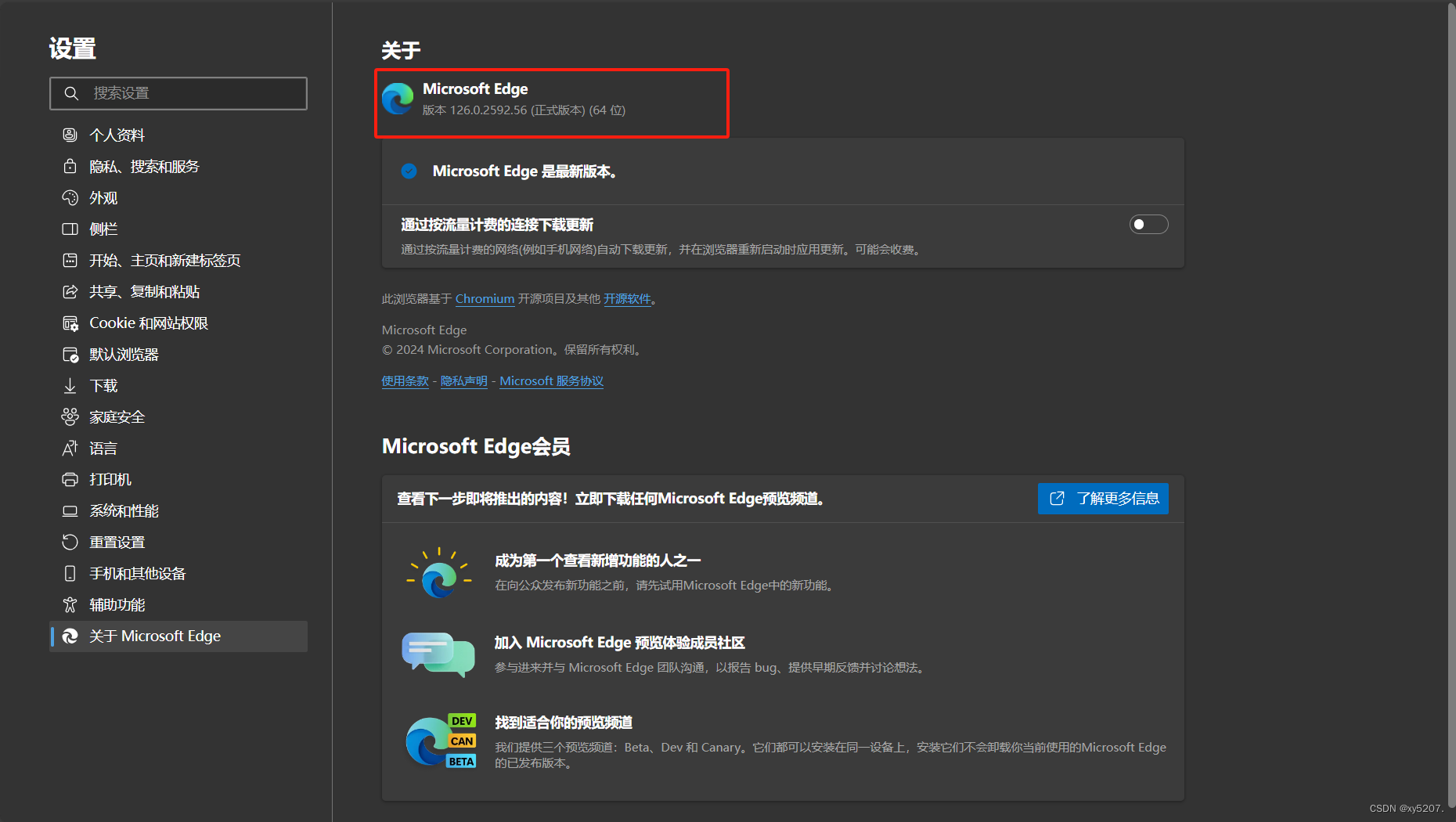Image resolution: width=1456 pixels, height=822 pixels.
Task: Click the 2024 Microsoft Corporation copyright text
Action: coord(514,350)
